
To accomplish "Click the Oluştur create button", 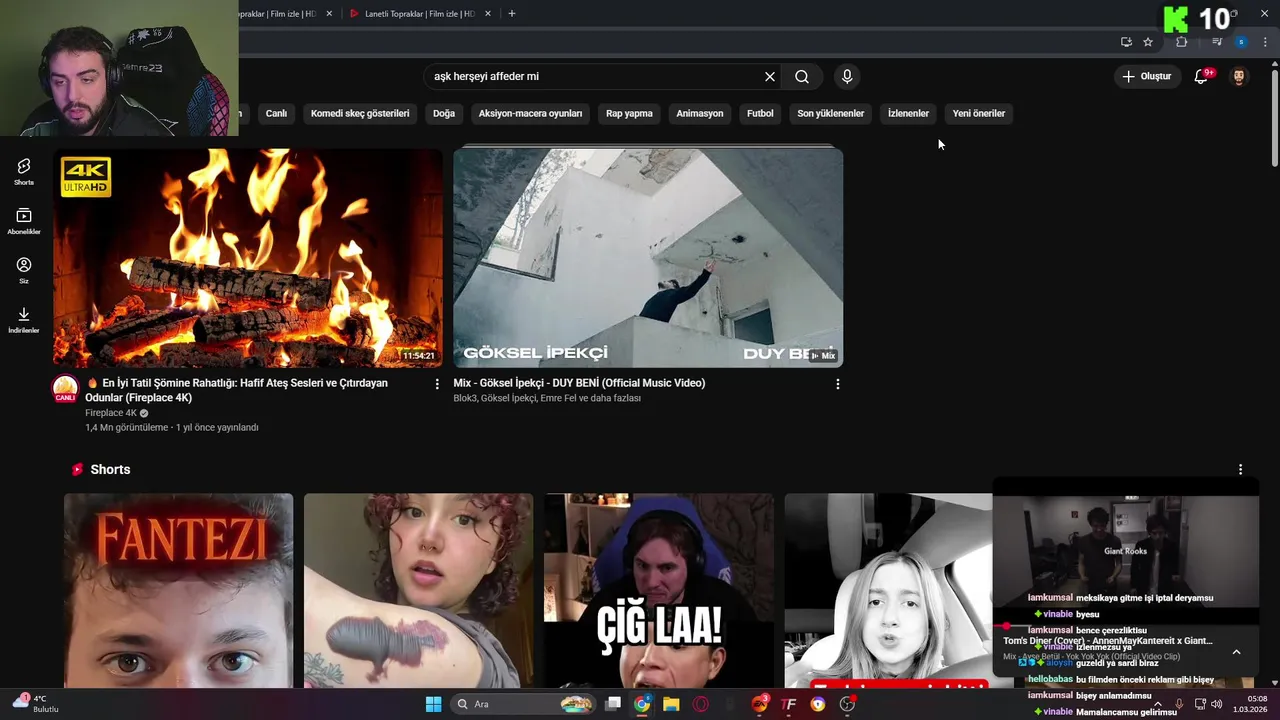I will pos(1146,76).
